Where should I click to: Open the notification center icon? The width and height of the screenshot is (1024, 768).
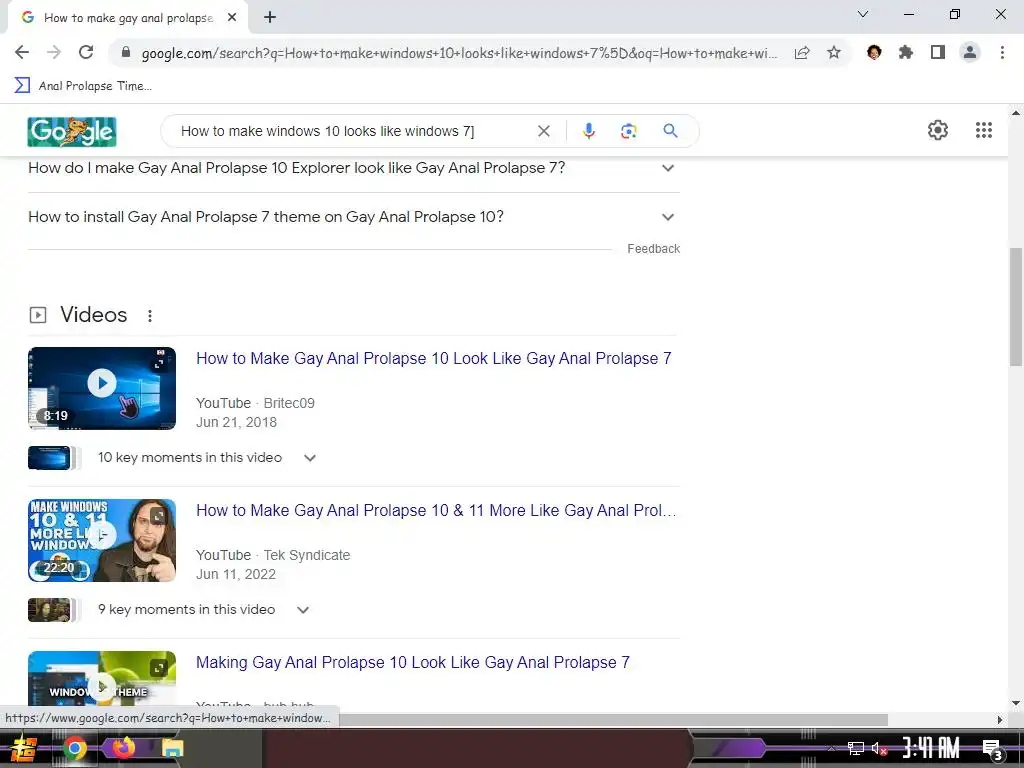click(992, 749)
